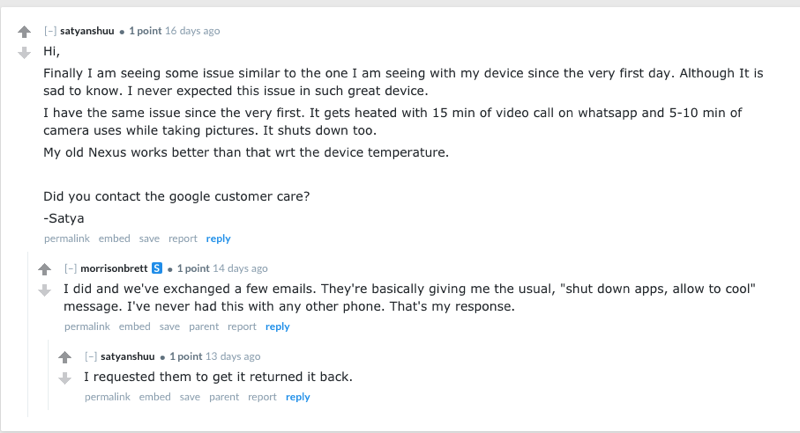800x433 pixels.
Task: Reply to morrisonbrett's comment
Action: click(x=278, y=327)
